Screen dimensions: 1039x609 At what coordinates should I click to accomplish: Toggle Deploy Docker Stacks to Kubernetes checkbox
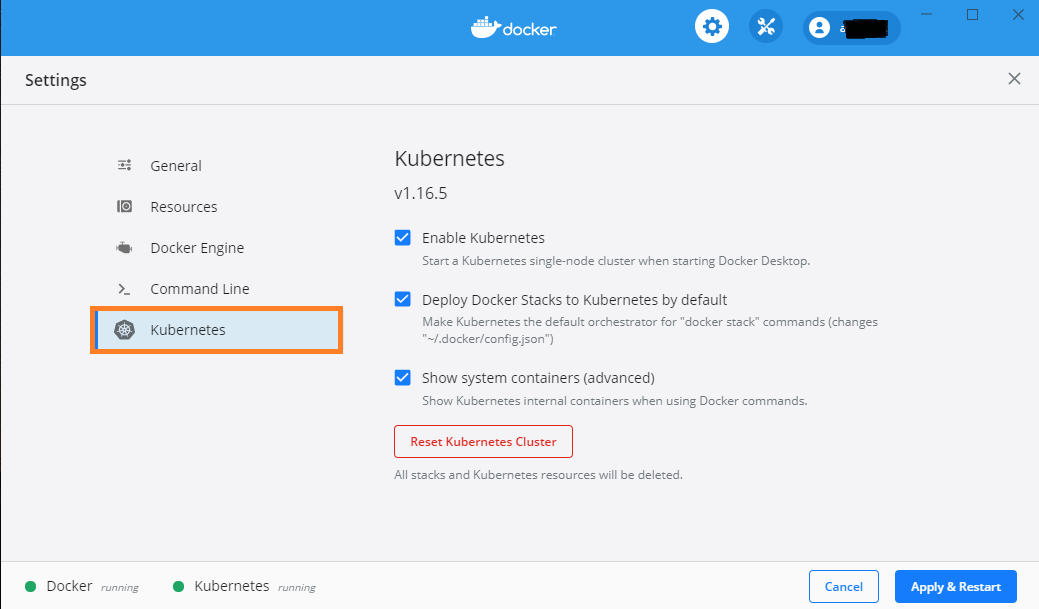click(x=402, y=300)
